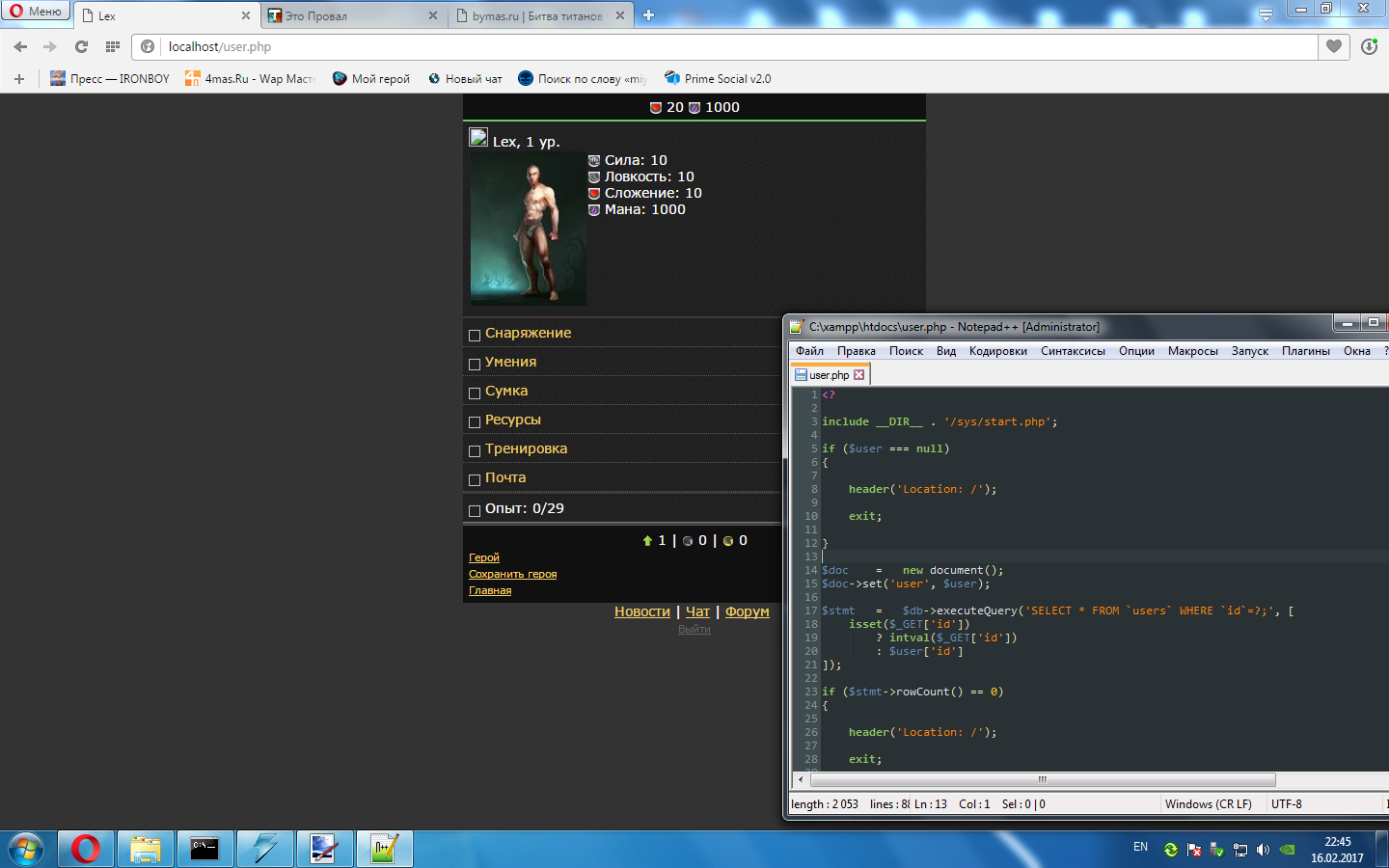
Task: Click the Lex hero avatar image
Action: click(x=528, y=230)
